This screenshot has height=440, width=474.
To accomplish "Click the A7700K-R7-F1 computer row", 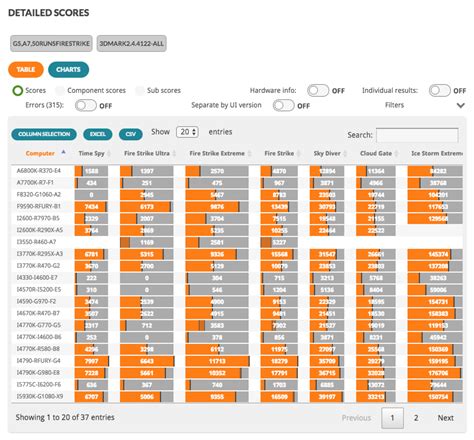I will (x=237, y=183).
